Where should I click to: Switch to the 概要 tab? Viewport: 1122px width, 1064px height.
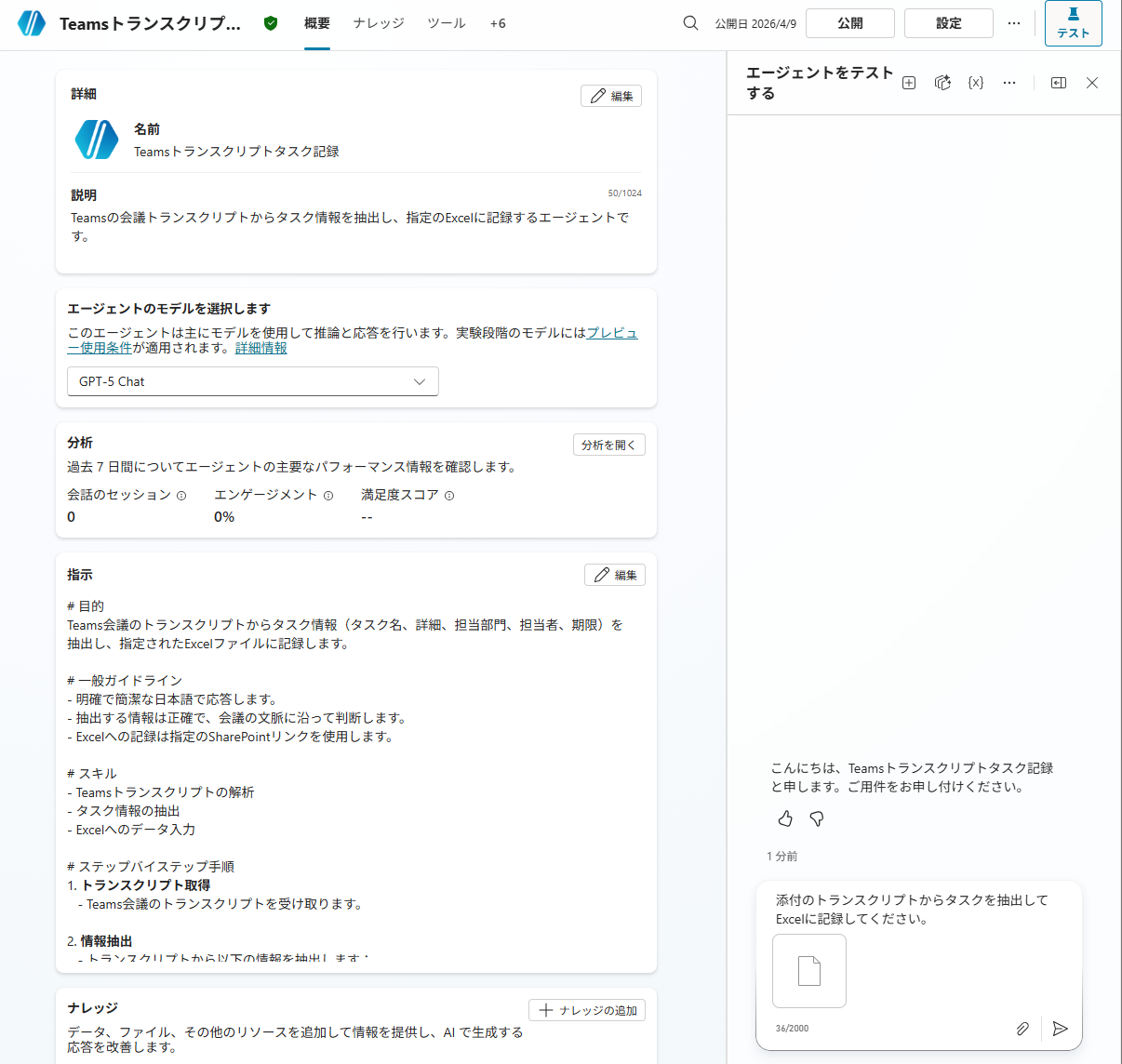[317, 23]
